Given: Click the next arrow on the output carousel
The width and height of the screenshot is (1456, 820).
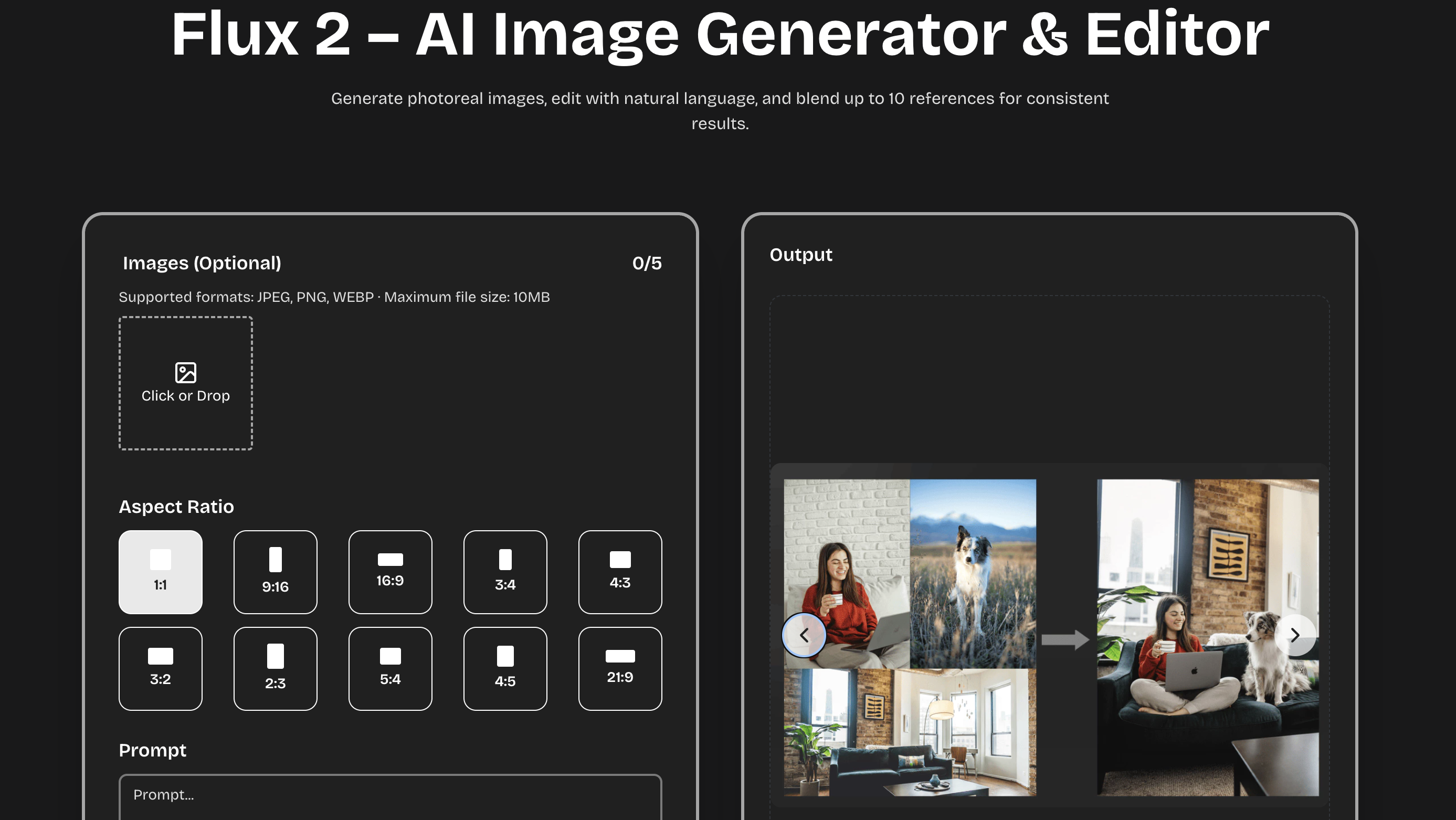Looking at the screenshot, I should point(1295,635).
